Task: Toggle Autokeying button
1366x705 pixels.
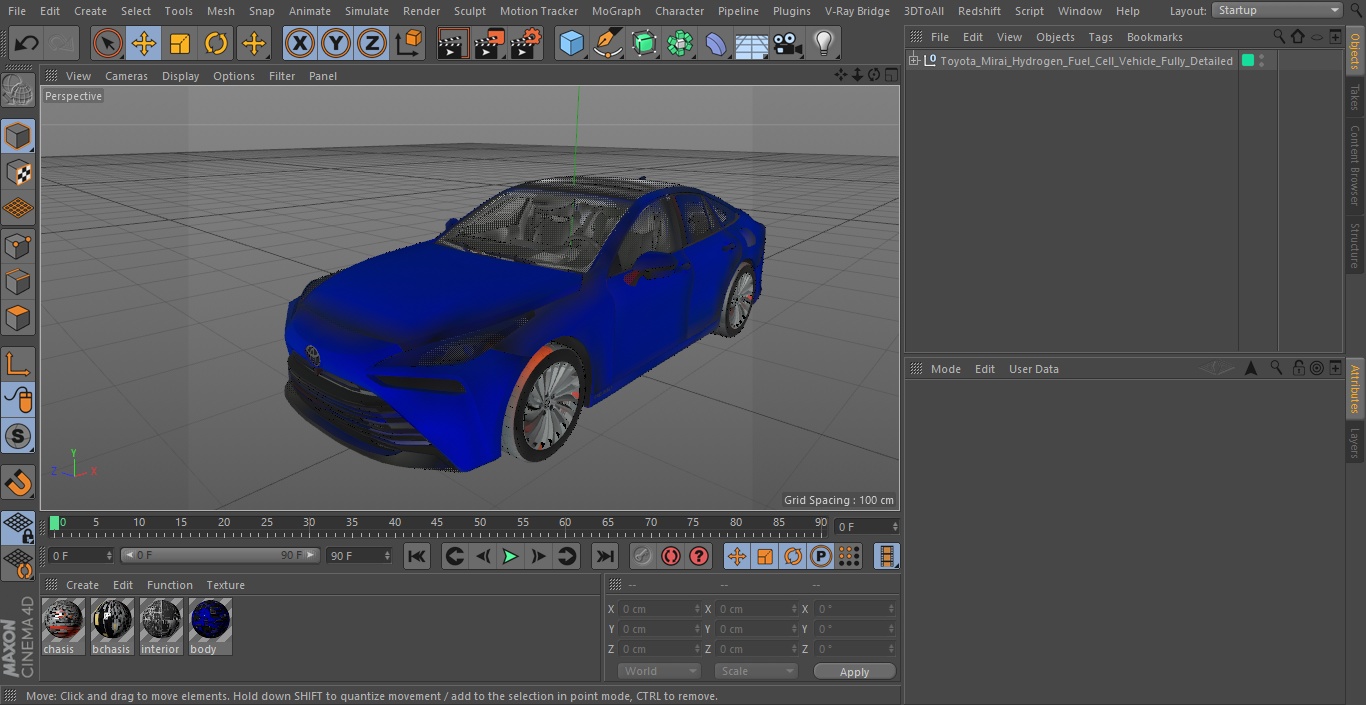Action: [671, 556]
